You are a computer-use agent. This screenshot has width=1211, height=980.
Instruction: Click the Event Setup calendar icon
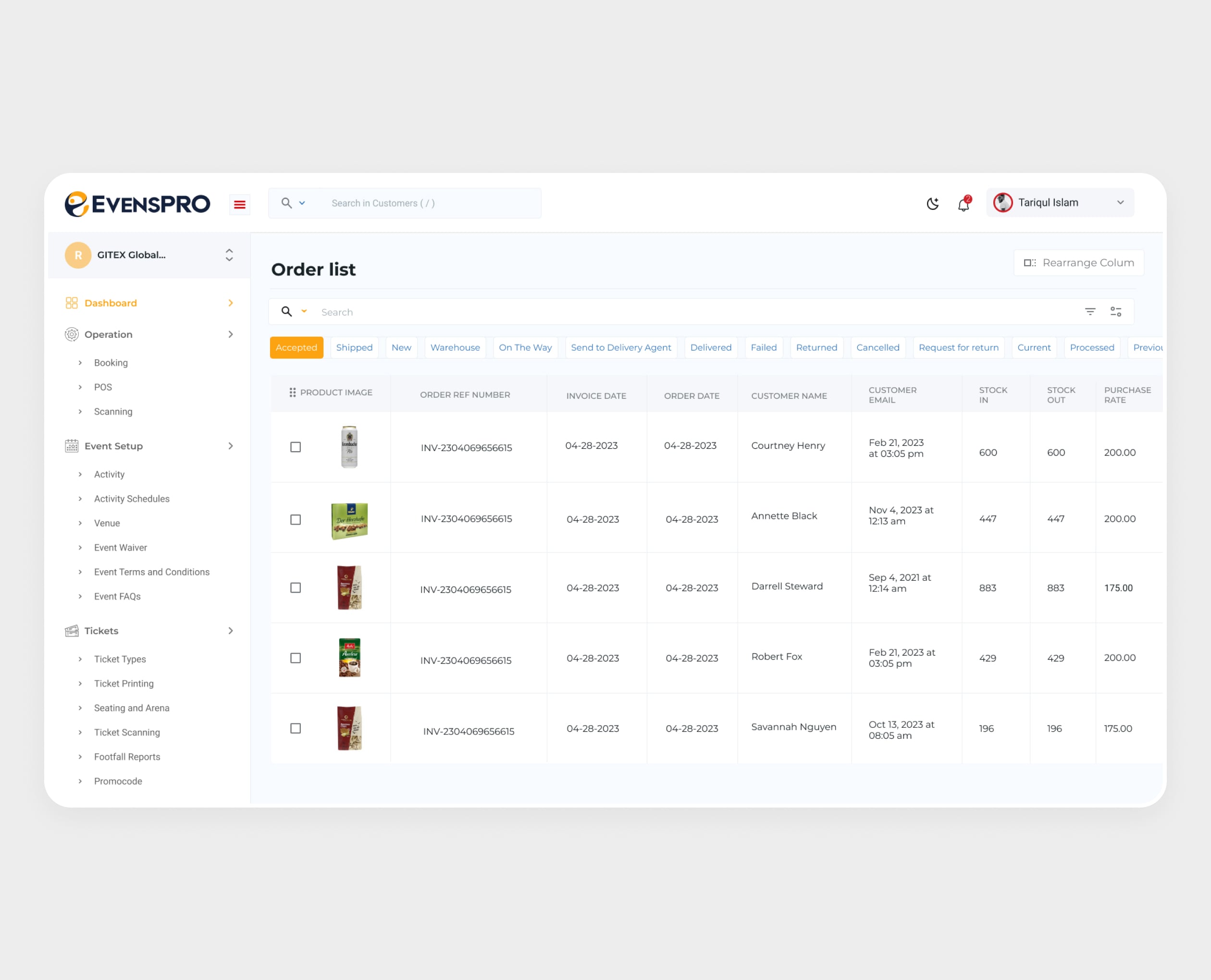[72, 446]
